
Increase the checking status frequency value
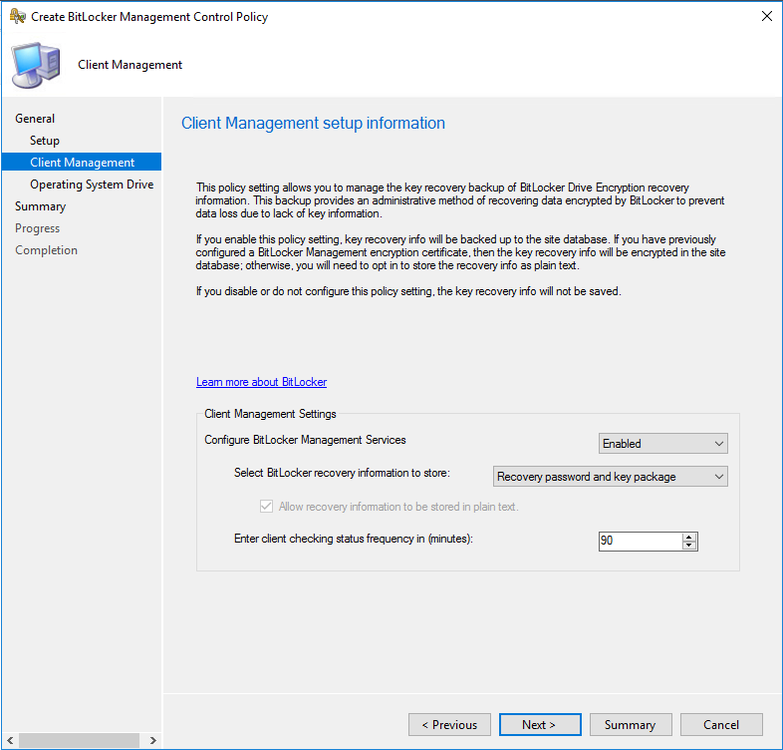click(689, 537)
